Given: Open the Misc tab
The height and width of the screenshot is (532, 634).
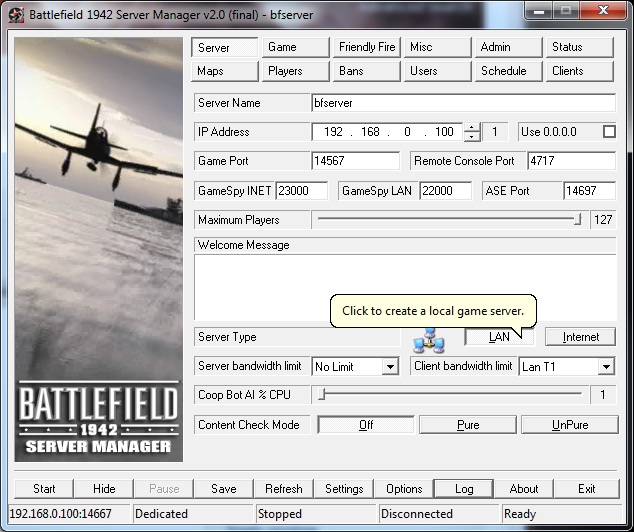Looking at the screenshot, I should (437, 47).
